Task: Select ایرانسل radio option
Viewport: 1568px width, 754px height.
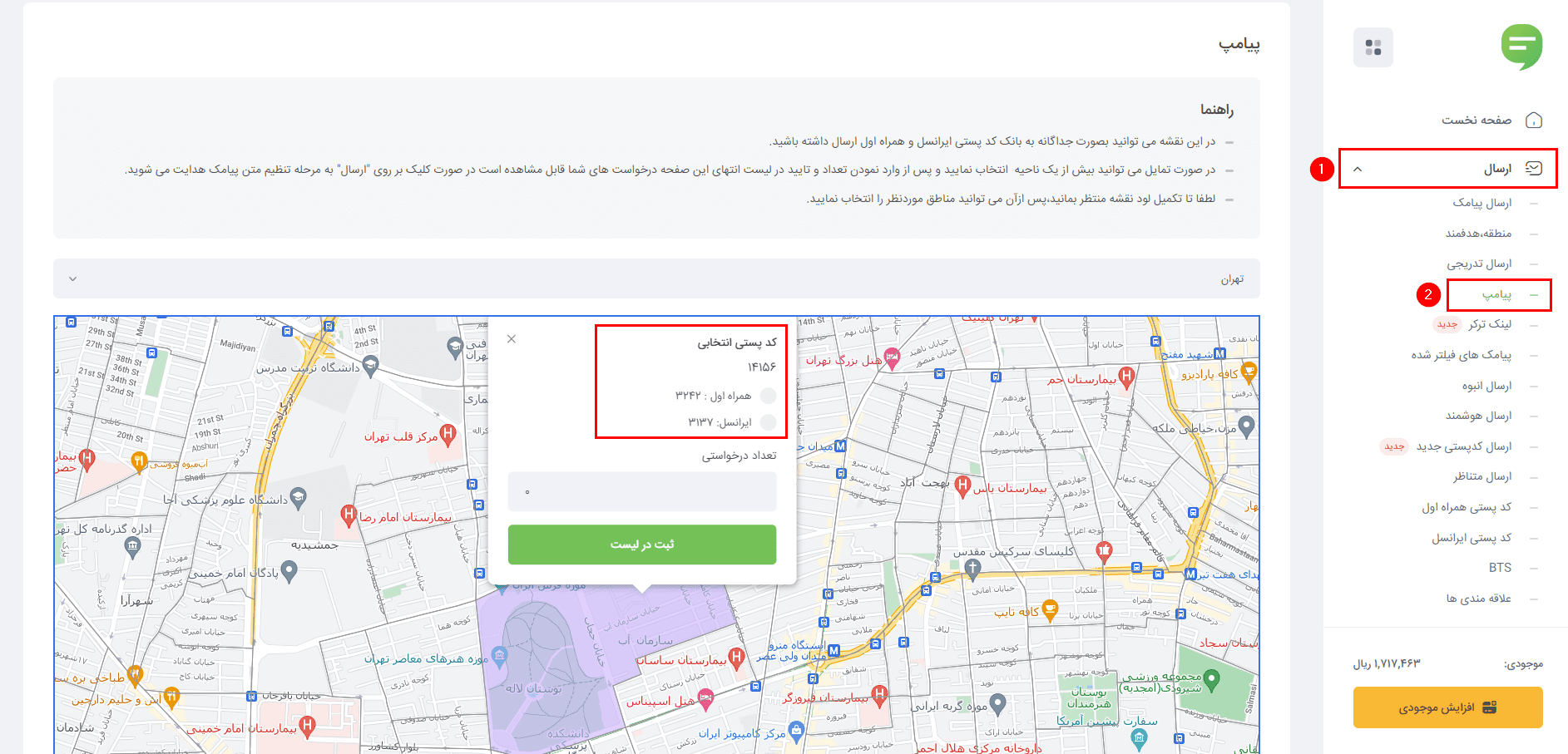Action: [768, 422]
